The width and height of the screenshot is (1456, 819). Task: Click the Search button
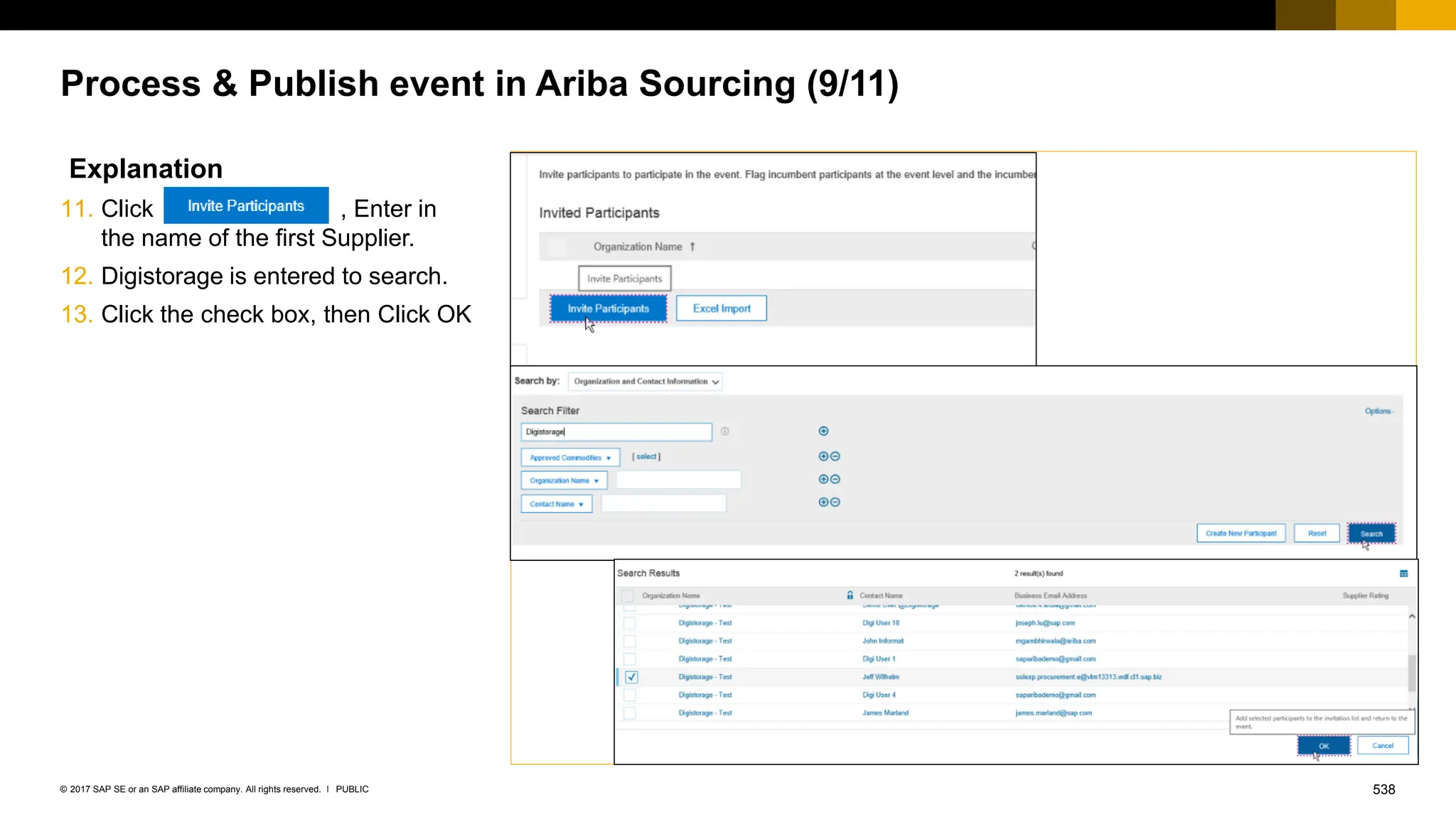click(x=1371, y=533)
